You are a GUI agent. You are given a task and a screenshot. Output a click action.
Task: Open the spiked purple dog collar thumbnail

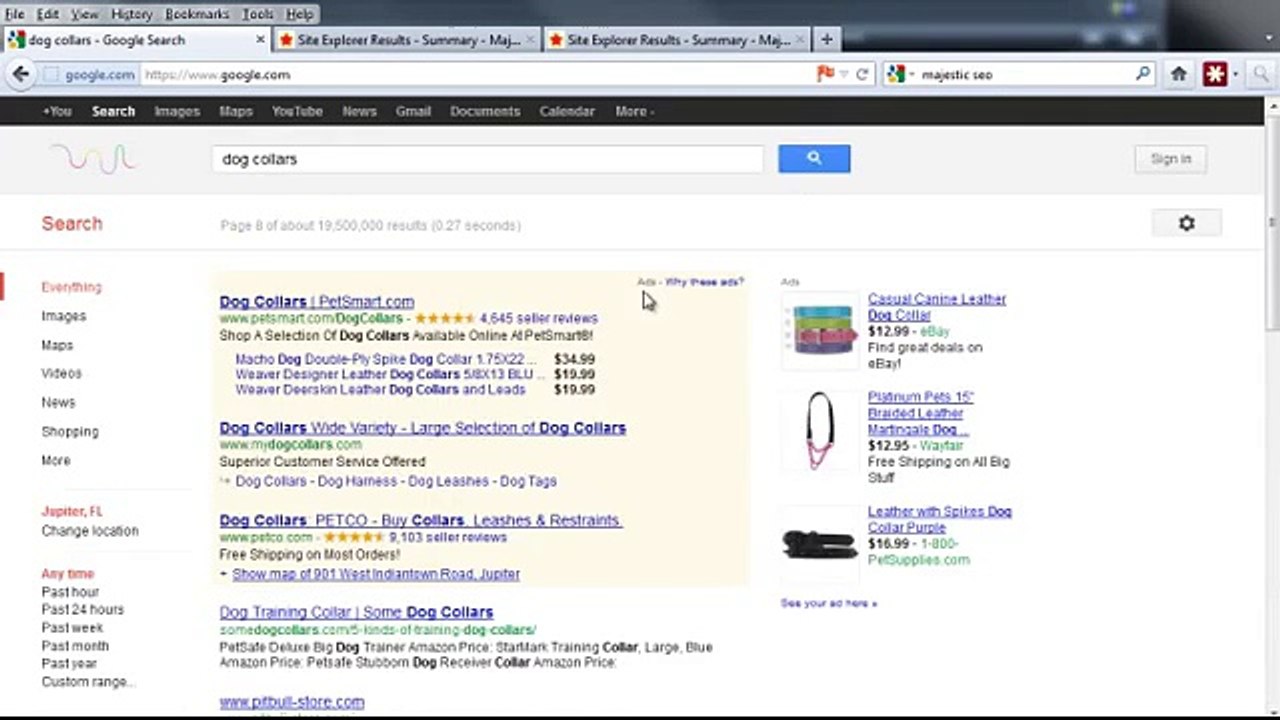(x=820, y=544)
